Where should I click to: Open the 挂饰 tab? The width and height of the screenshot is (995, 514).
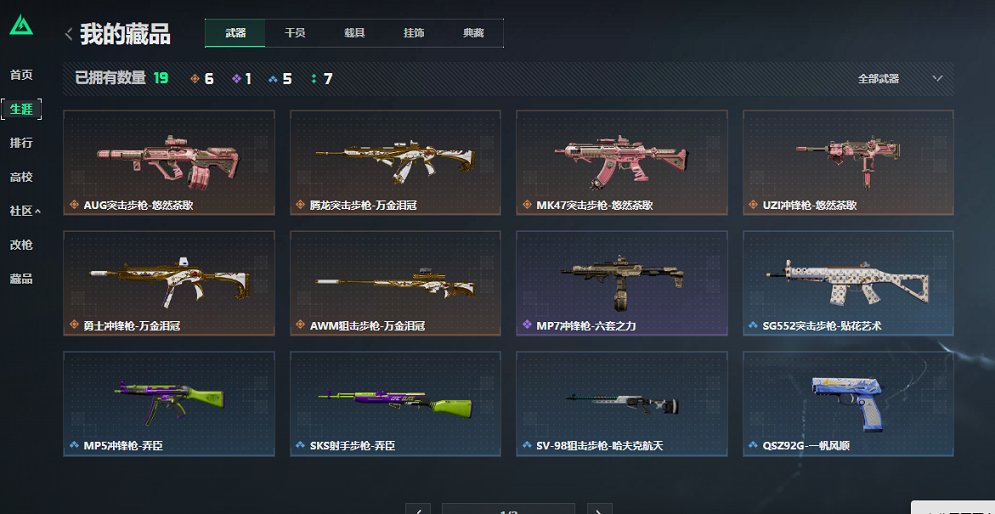coord(414,33)
